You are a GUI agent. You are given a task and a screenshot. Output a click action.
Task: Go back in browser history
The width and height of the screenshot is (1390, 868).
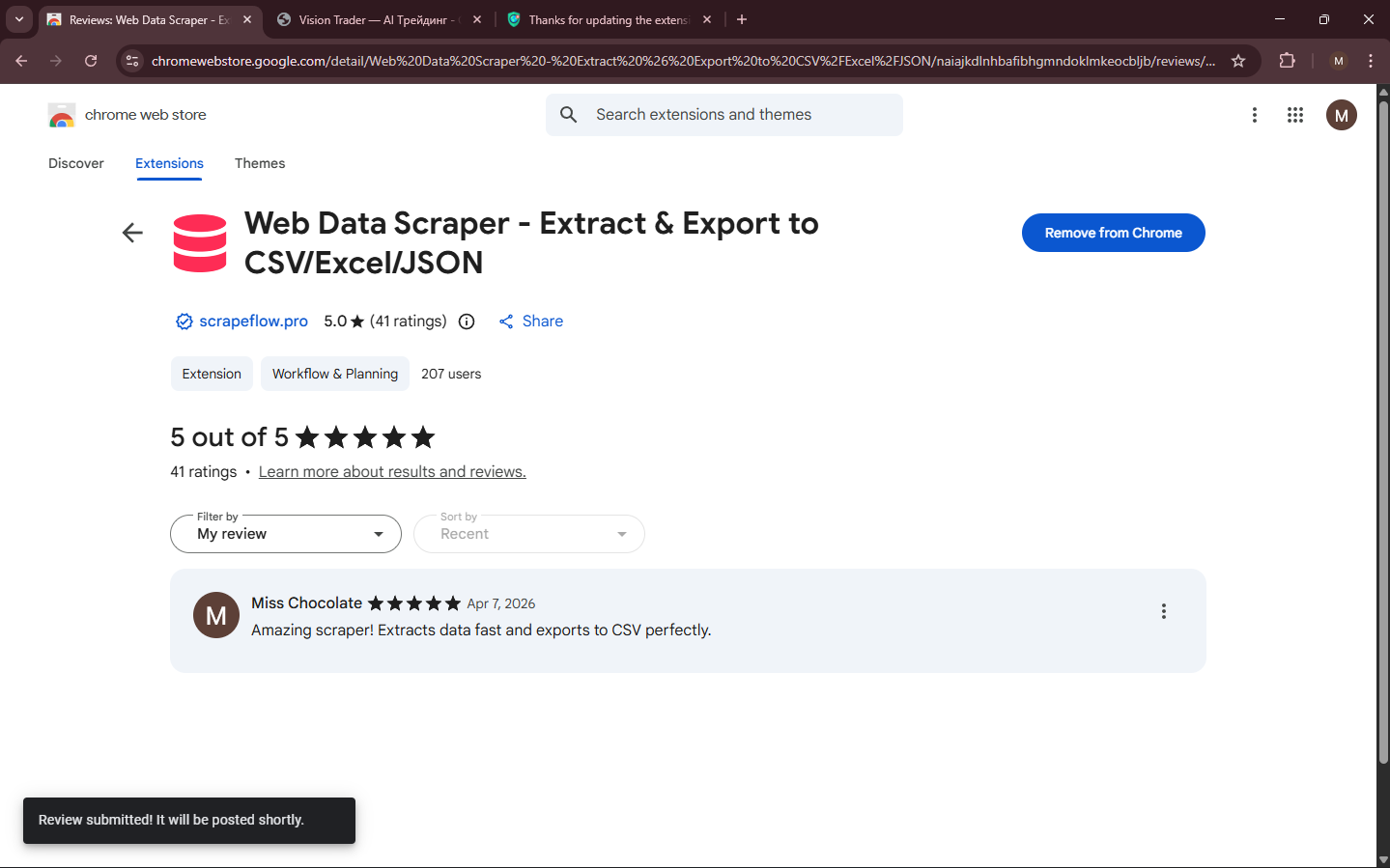click(21, 61)
